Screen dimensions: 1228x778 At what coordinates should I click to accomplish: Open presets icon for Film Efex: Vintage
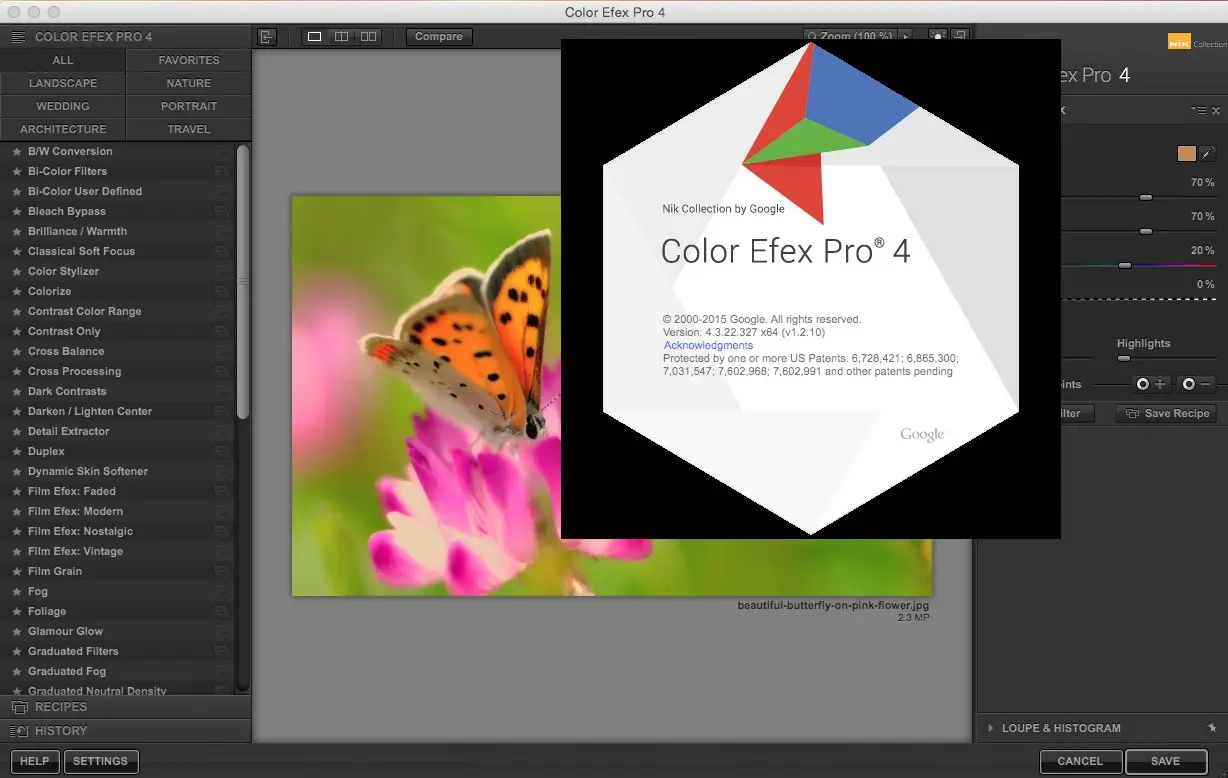pos(221,552)
